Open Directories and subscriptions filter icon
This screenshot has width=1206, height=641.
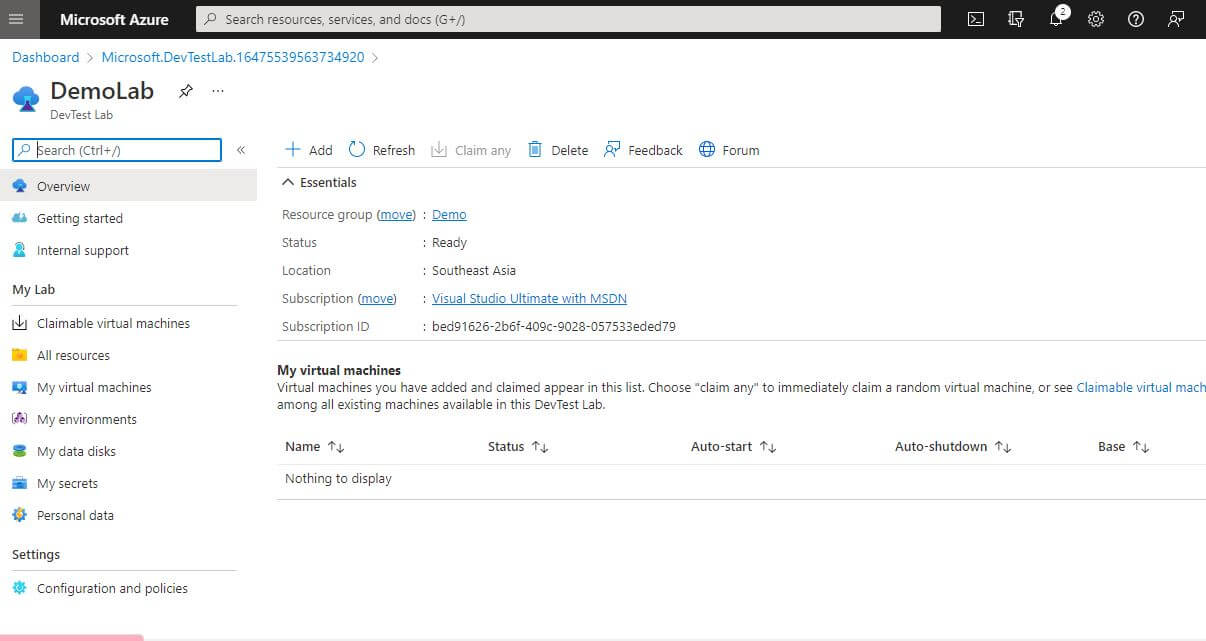(x=1016, y=19)
